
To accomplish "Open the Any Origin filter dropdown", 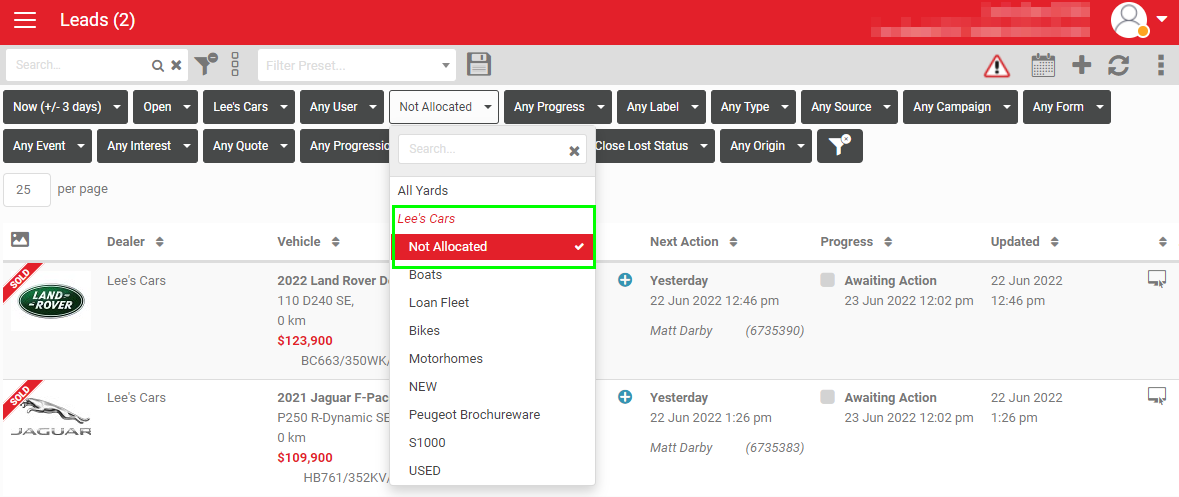I will point(765,146).
